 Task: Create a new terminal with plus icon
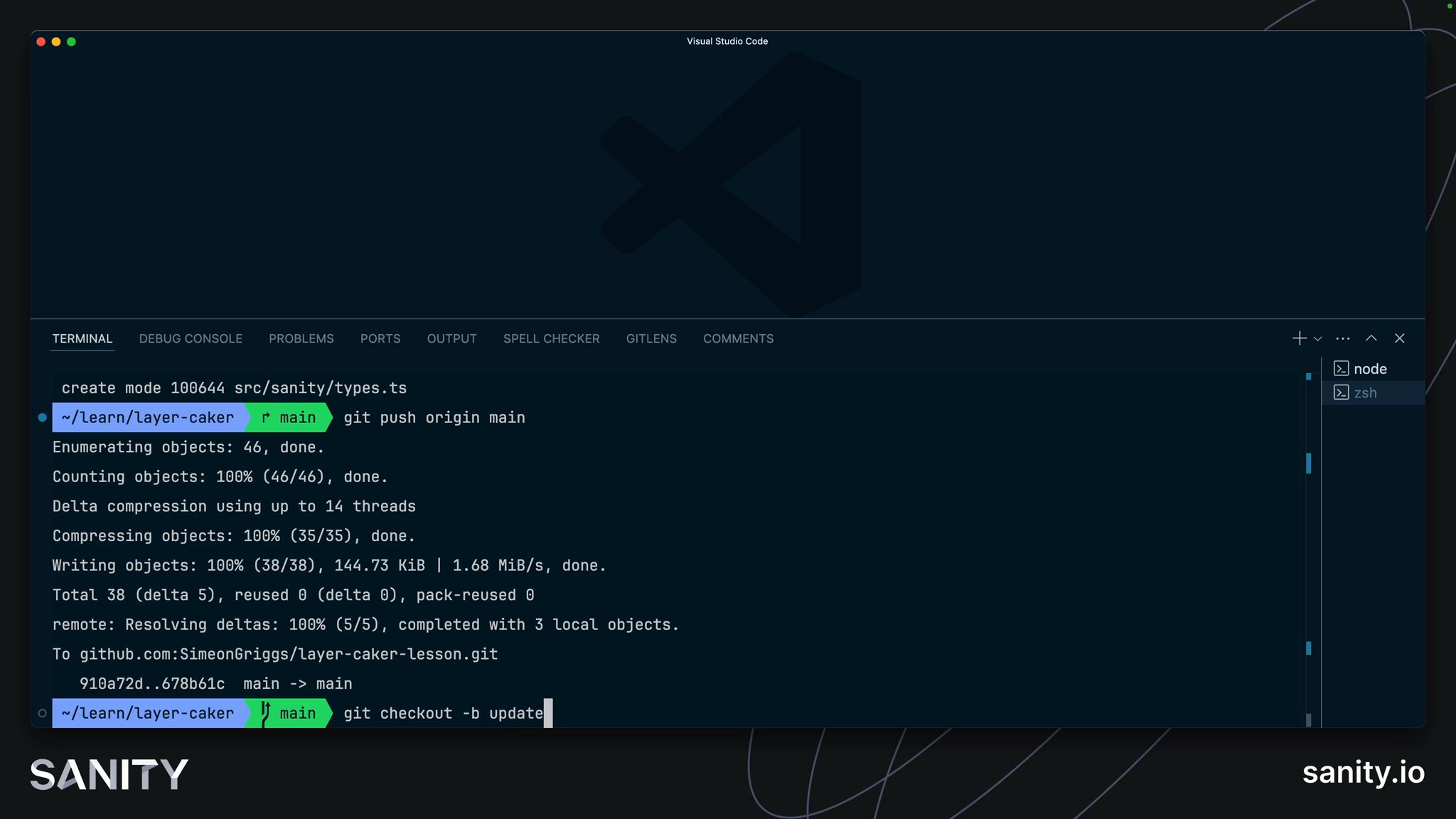(1299, 338)
